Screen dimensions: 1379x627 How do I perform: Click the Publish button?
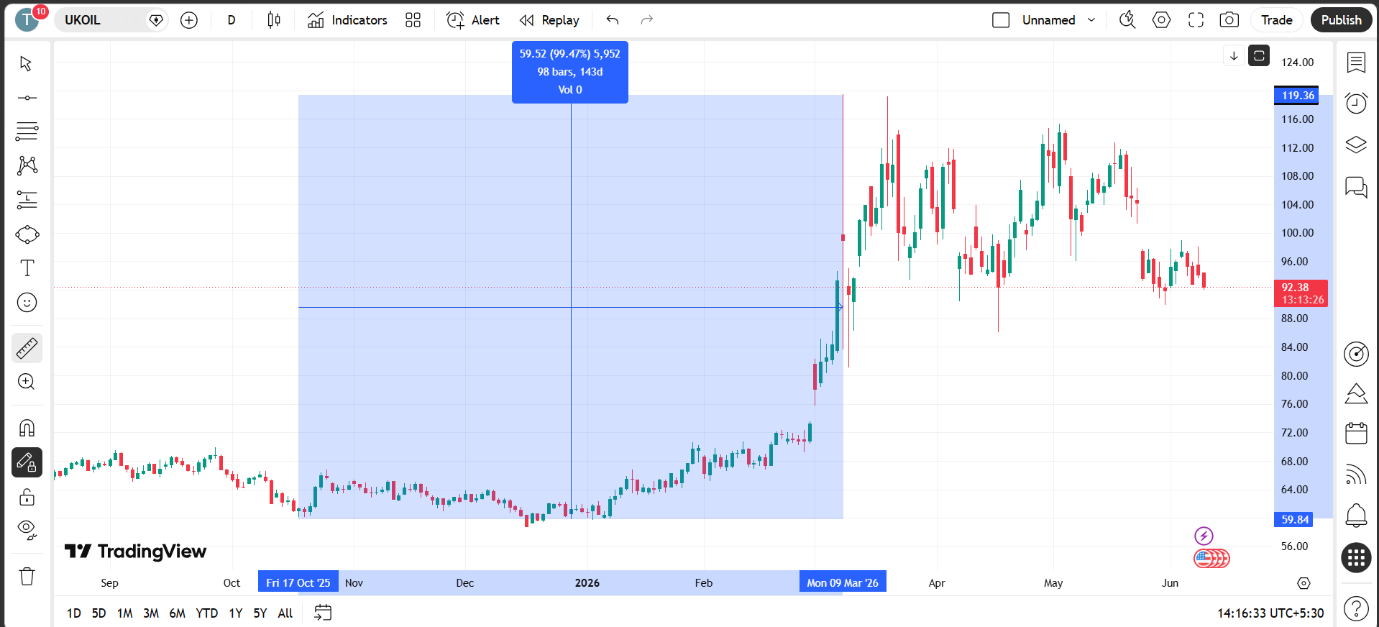pos(1341,20)
